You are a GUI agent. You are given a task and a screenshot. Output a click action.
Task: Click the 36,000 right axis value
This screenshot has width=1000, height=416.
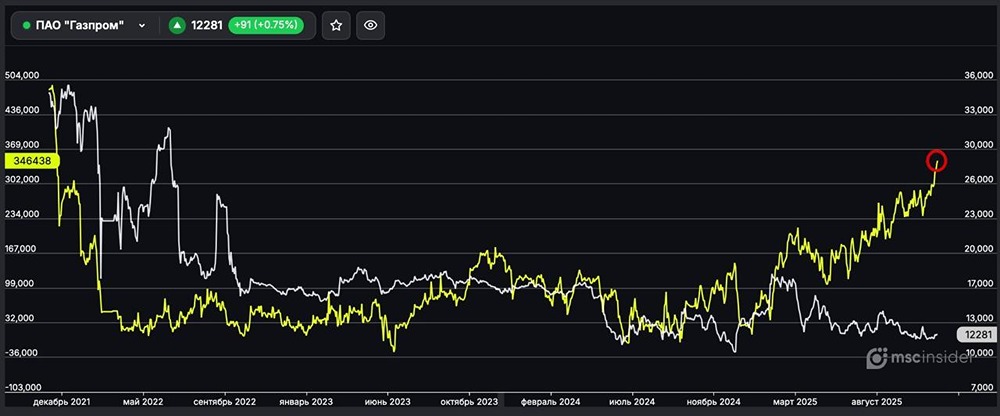pos(976,75)
